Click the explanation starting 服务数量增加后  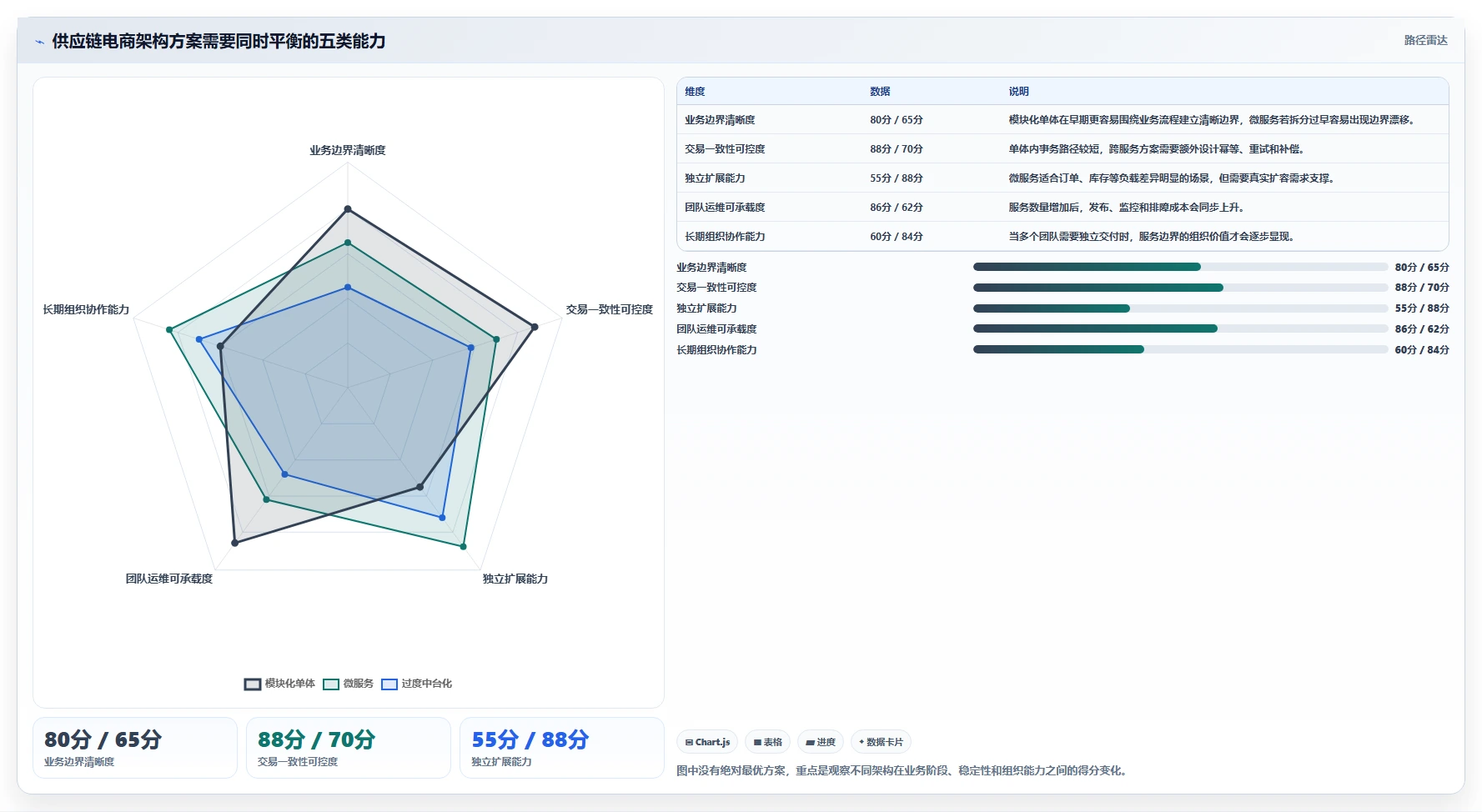coord(1128,208)
